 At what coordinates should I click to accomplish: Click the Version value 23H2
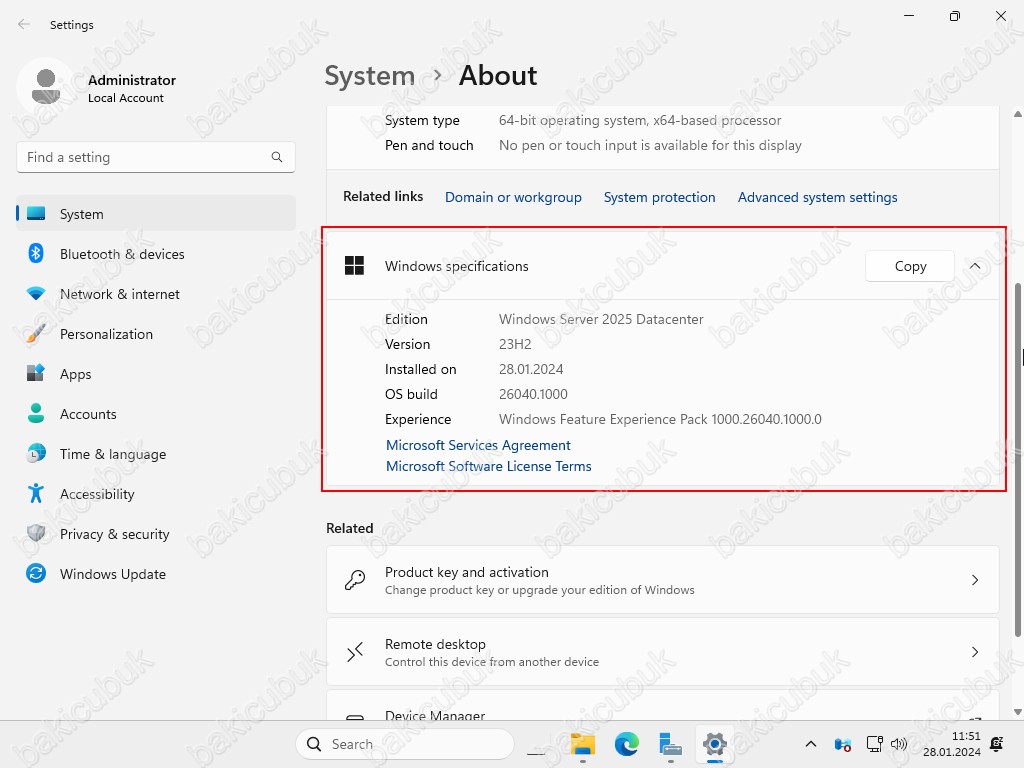point(515,344)
